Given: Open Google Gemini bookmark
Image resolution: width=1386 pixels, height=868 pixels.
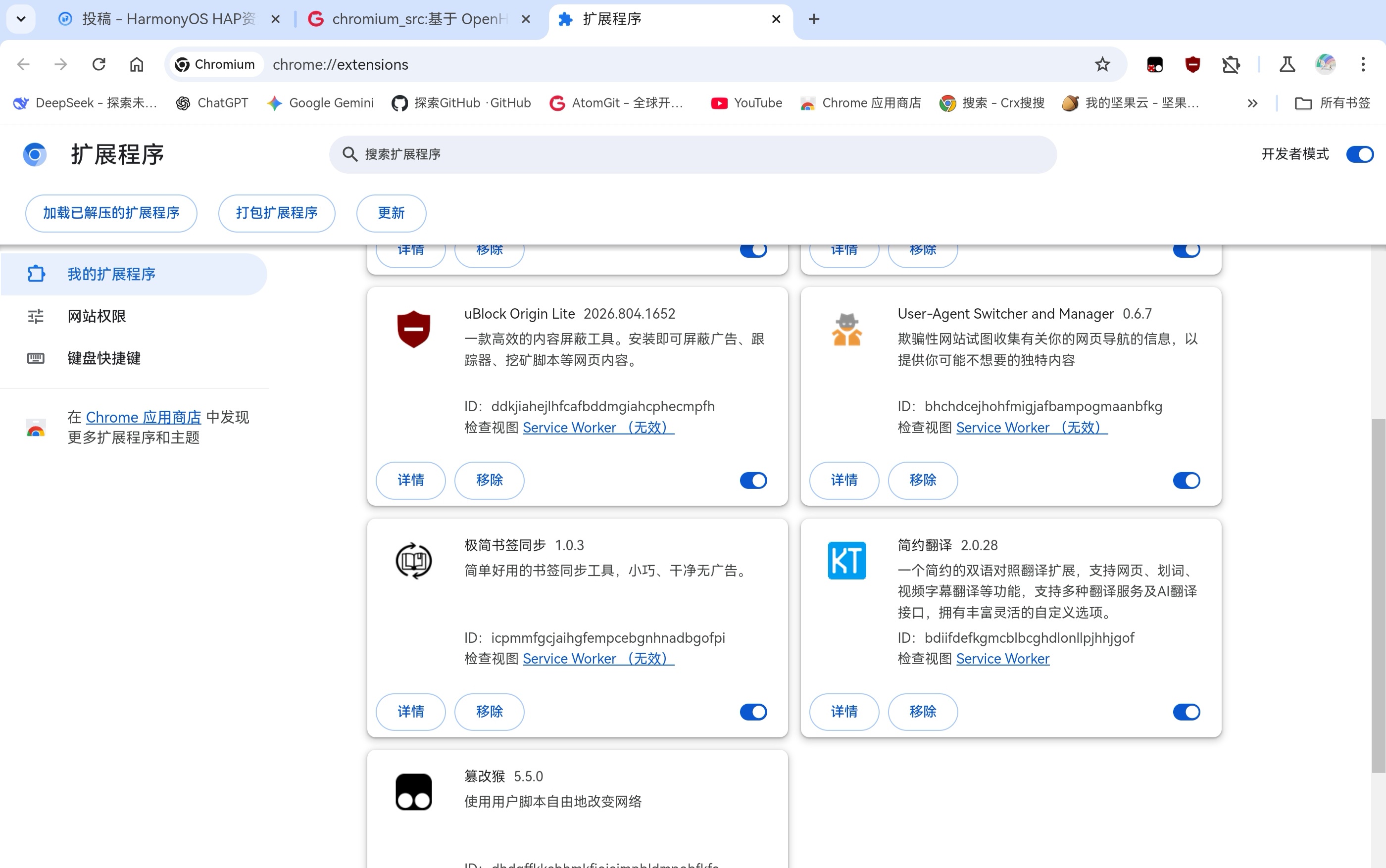Looking at the screenshot, I should coord(320,103).
